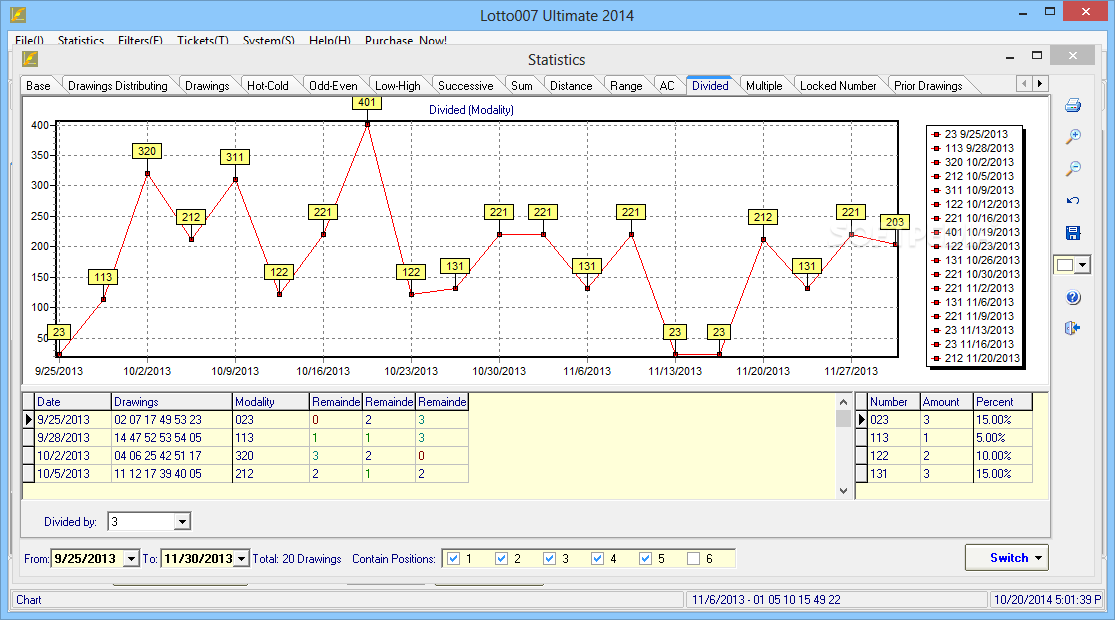Open the Successive tab
This screenshot has width=1115, height=620.
pos(465,85)
